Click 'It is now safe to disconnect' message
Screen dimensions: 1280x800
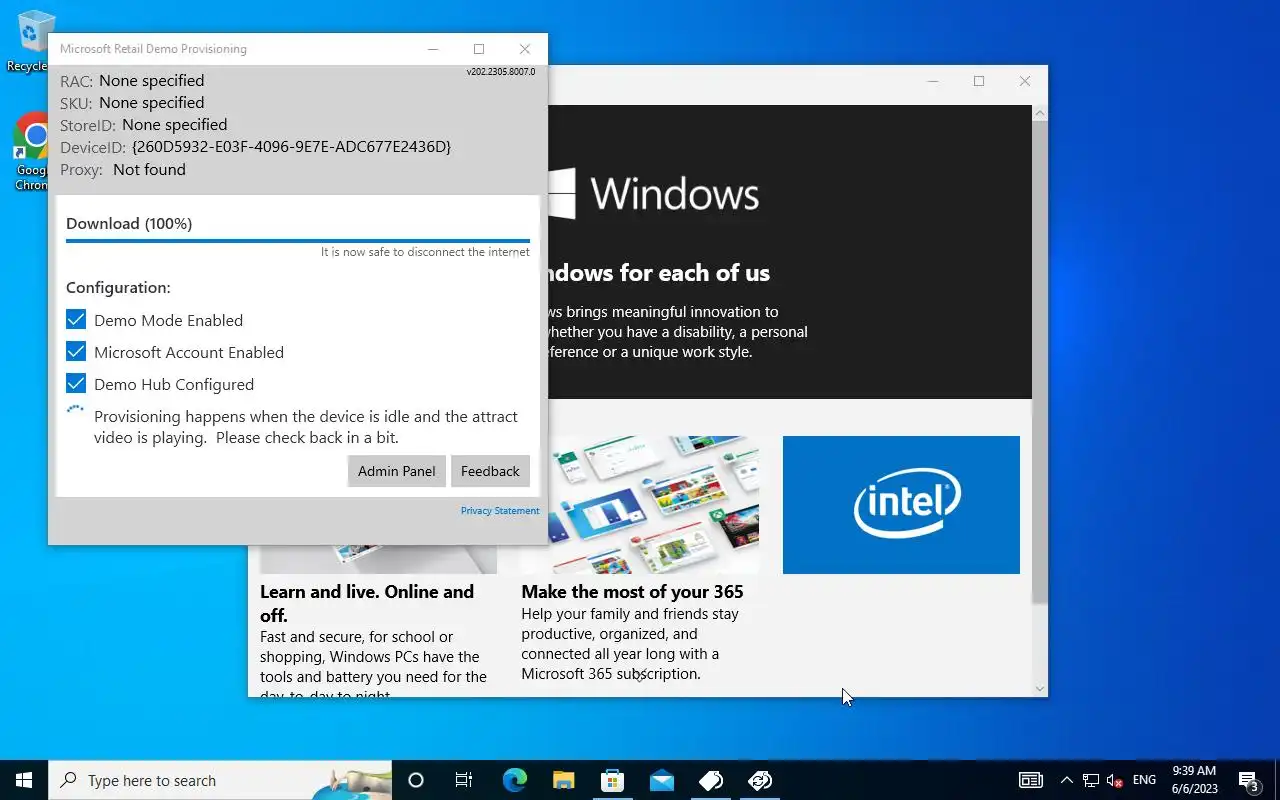pyautogui.click(x=425, y=252)
